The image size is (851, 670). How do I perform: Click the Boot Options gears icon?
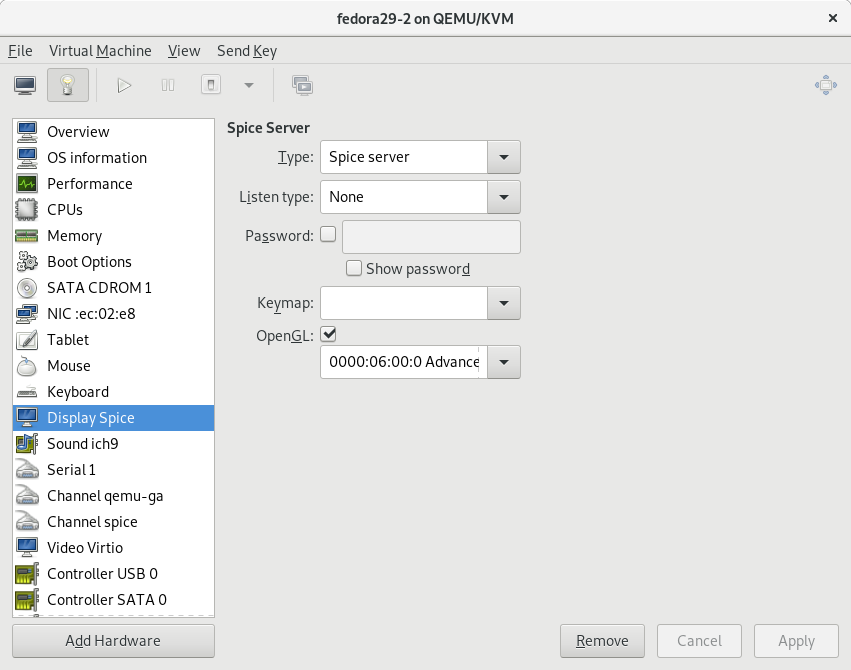point(27,262)
